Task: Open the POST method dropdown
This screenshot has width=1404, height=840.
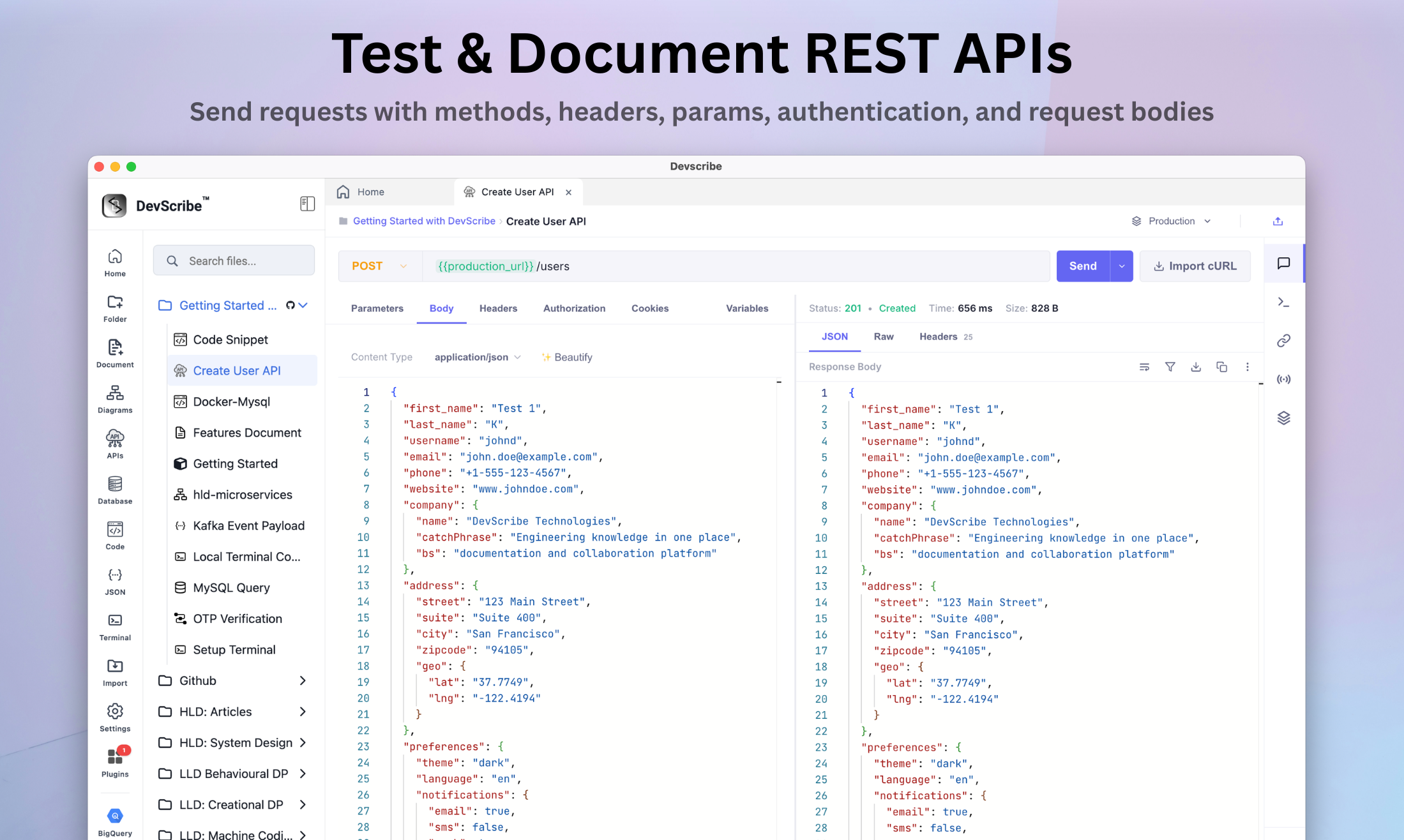Action: (380, 266)
